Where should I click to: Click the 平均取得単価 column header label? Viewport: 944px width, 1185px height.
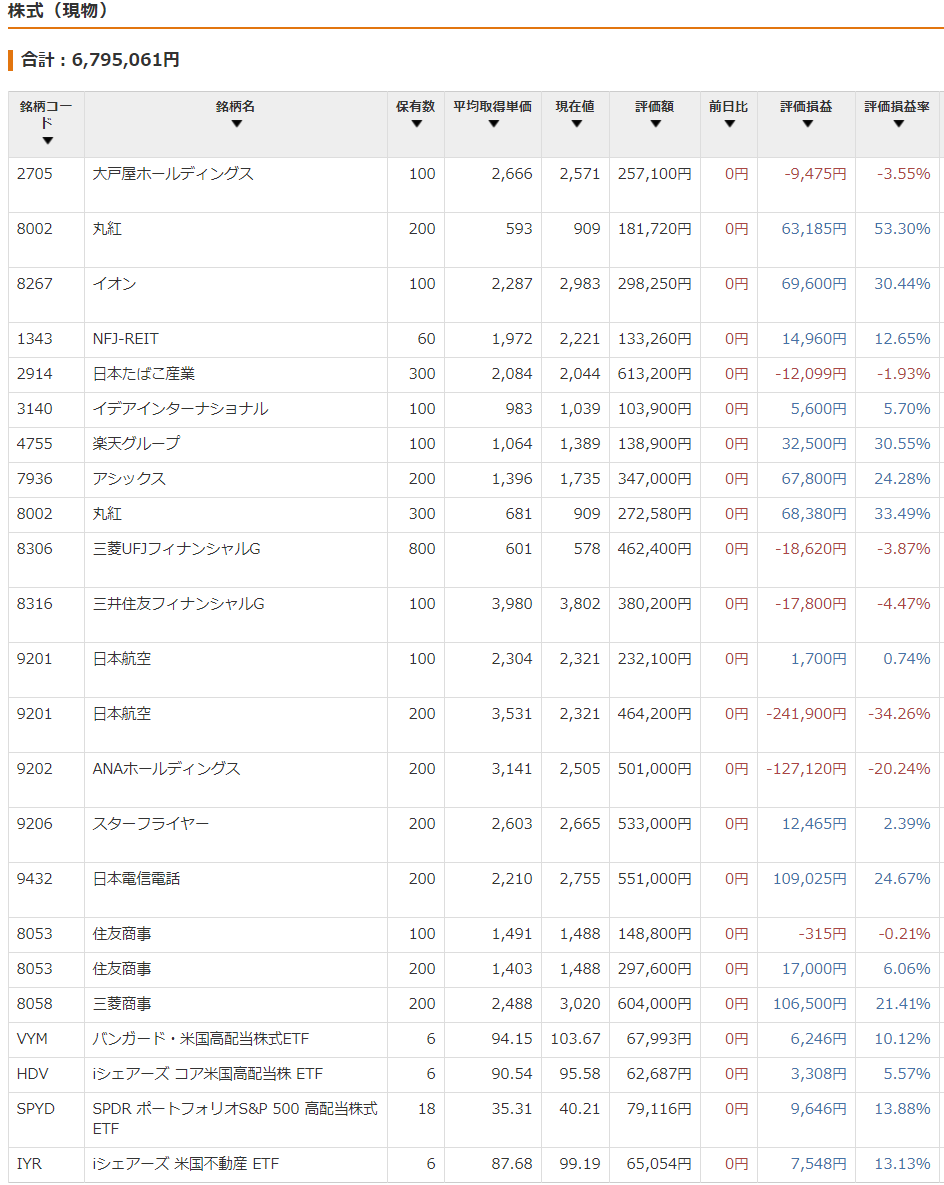[493, 107]
